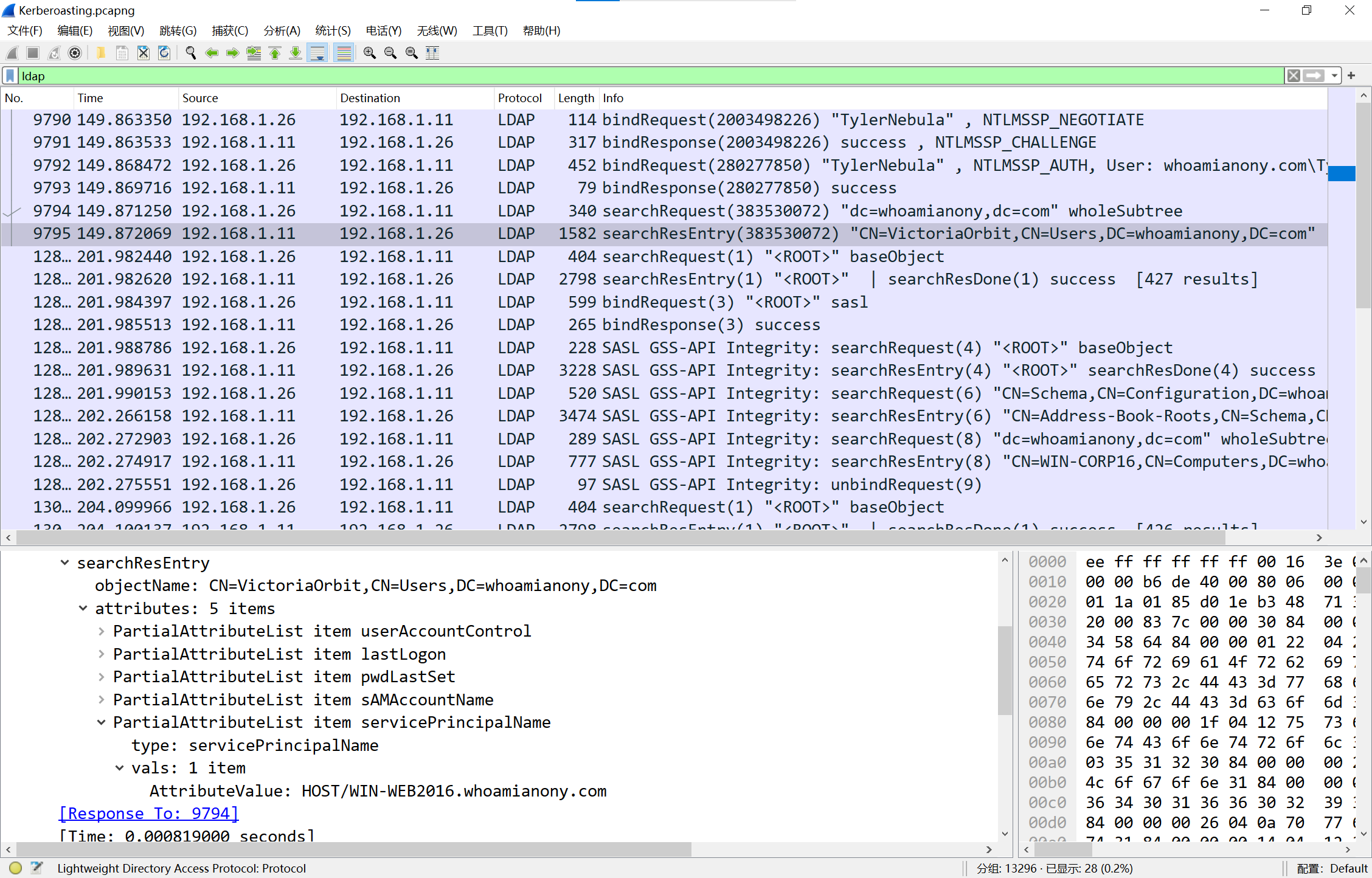Collapse the searchResEntry tree node

click(x=64, y=563)
